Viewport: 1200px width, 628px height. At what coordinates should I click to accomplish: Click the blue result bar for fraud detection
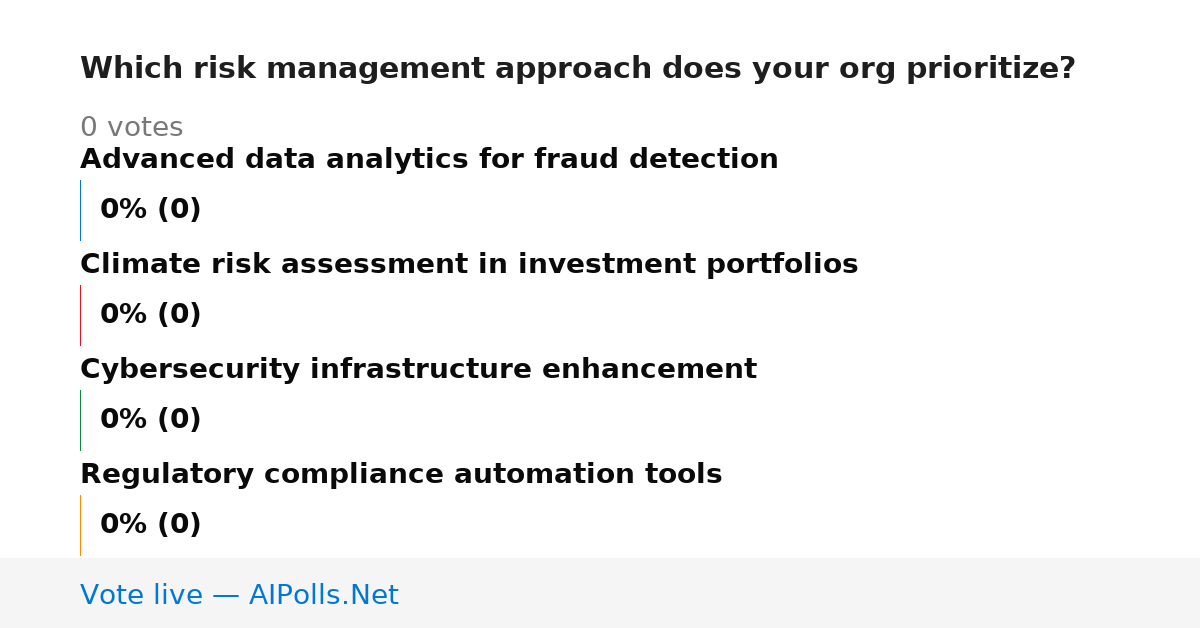(80, 210)
